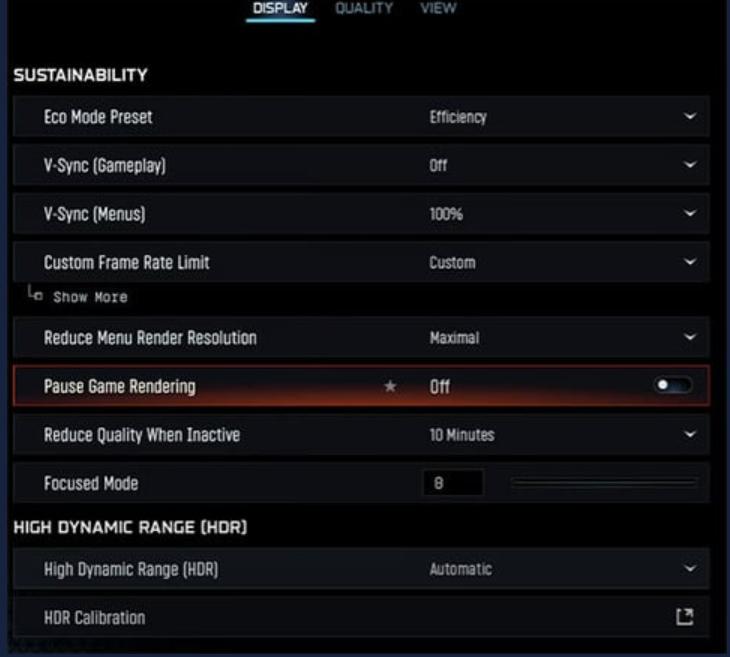The width and height of the screenshot is (730, 657).
Task: Select the Display tab
Action: [x=280, y=9]
